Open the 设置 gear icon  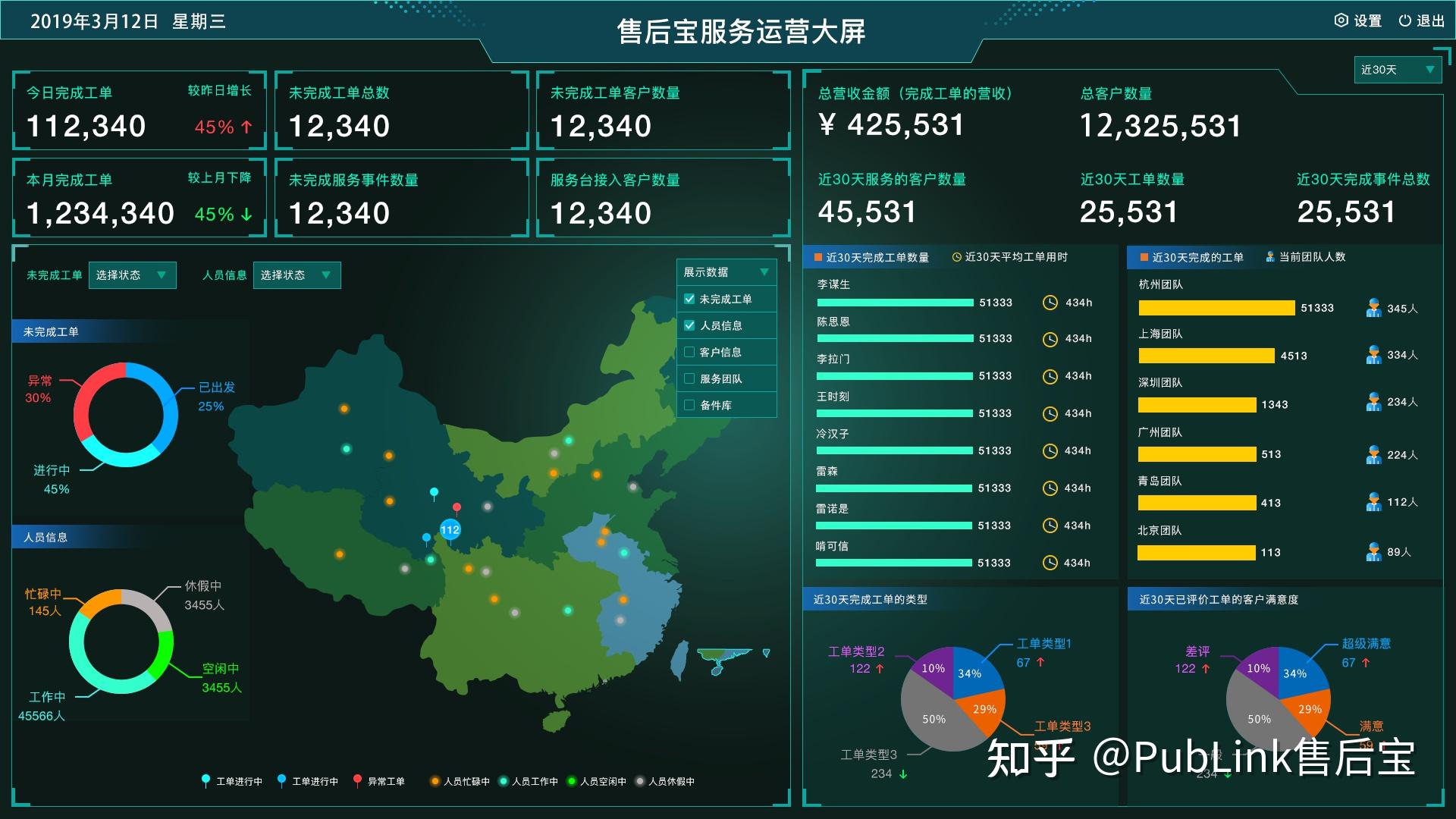point(1341,21)
